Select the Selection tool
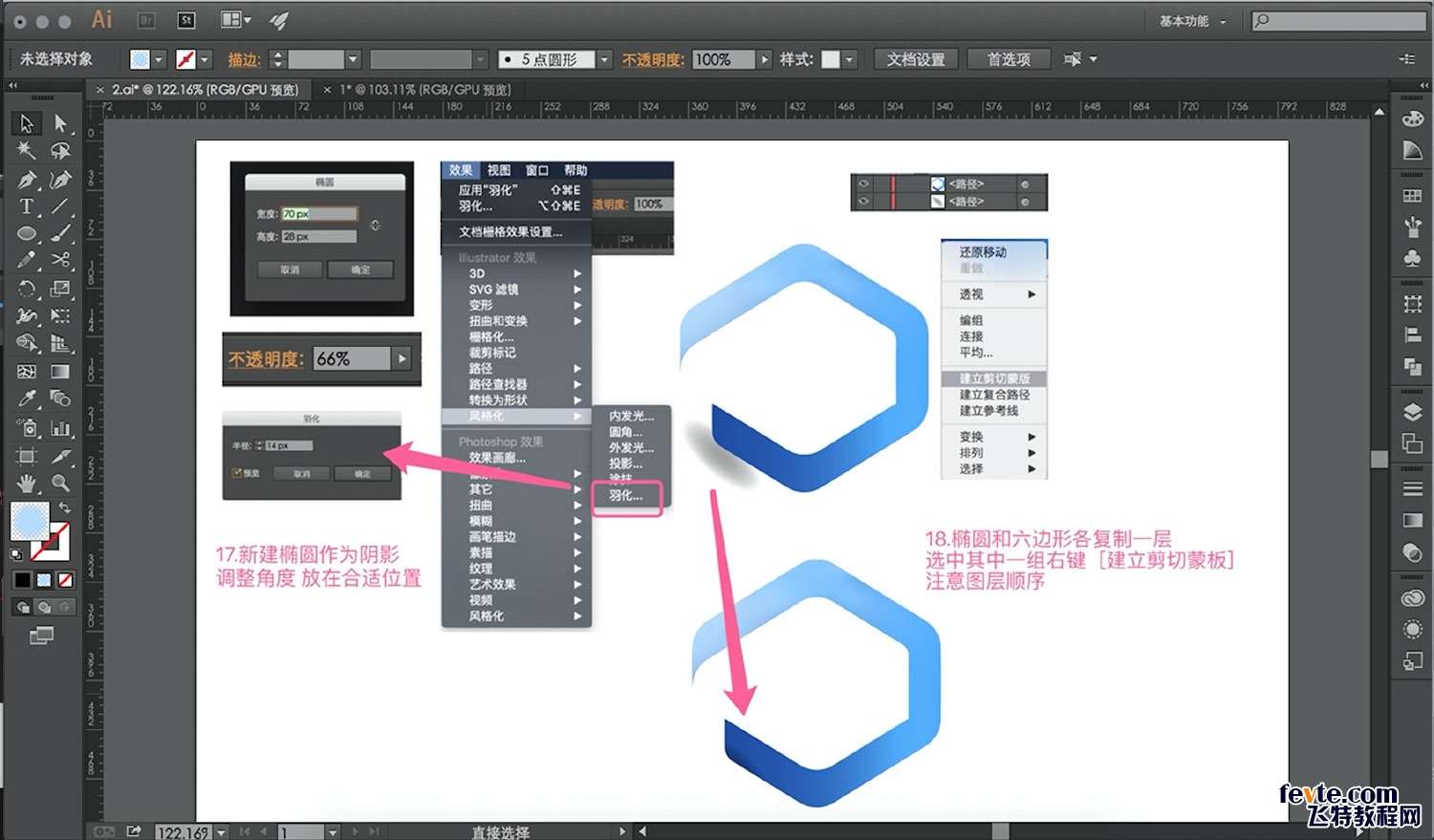This screenshot has width=1434, height=840. tap(27, 123)
